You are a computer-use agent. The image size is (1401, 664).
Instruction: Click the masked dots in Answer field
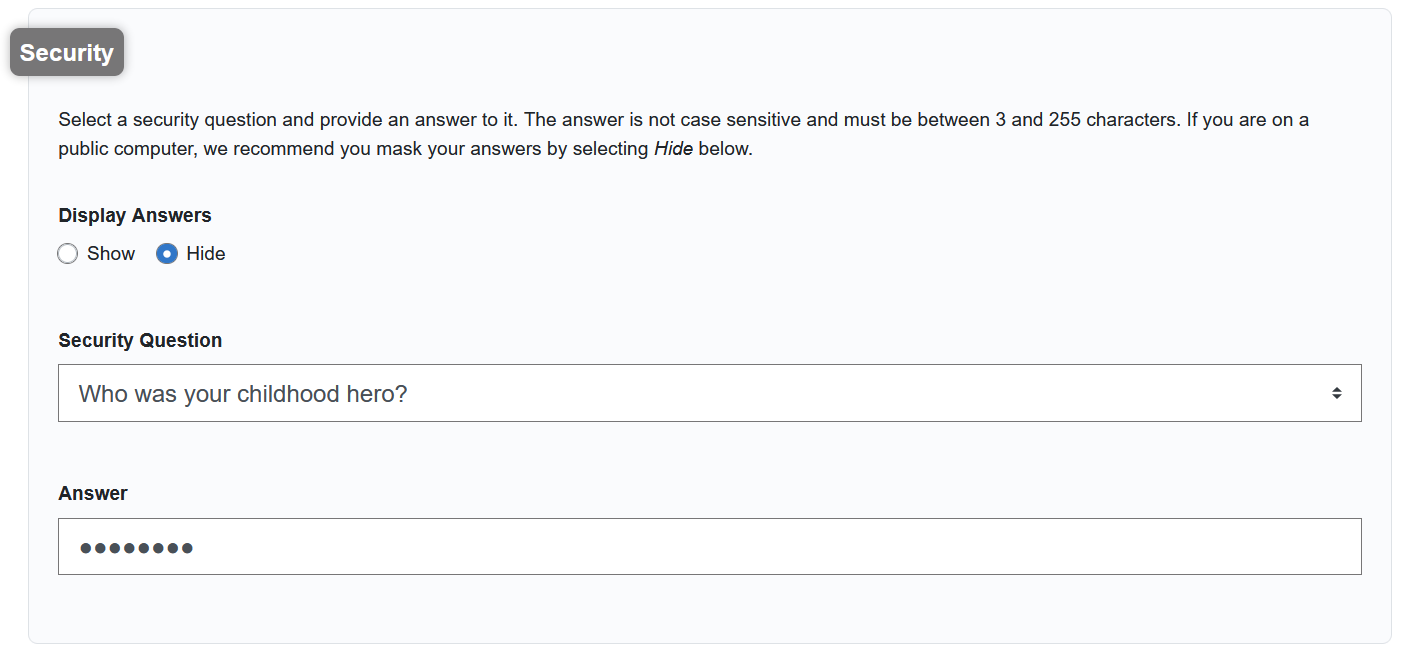136,548
